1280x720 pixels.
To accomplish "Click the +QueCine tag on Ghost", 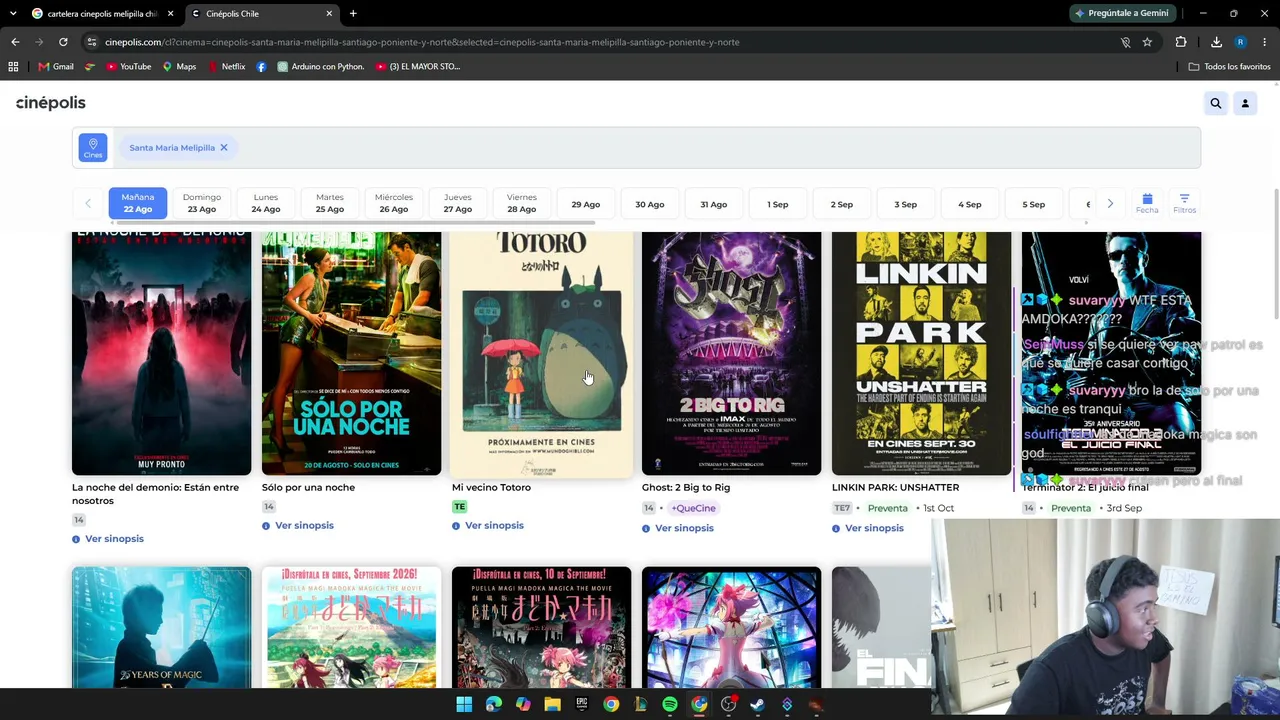I will pos(693,508).
